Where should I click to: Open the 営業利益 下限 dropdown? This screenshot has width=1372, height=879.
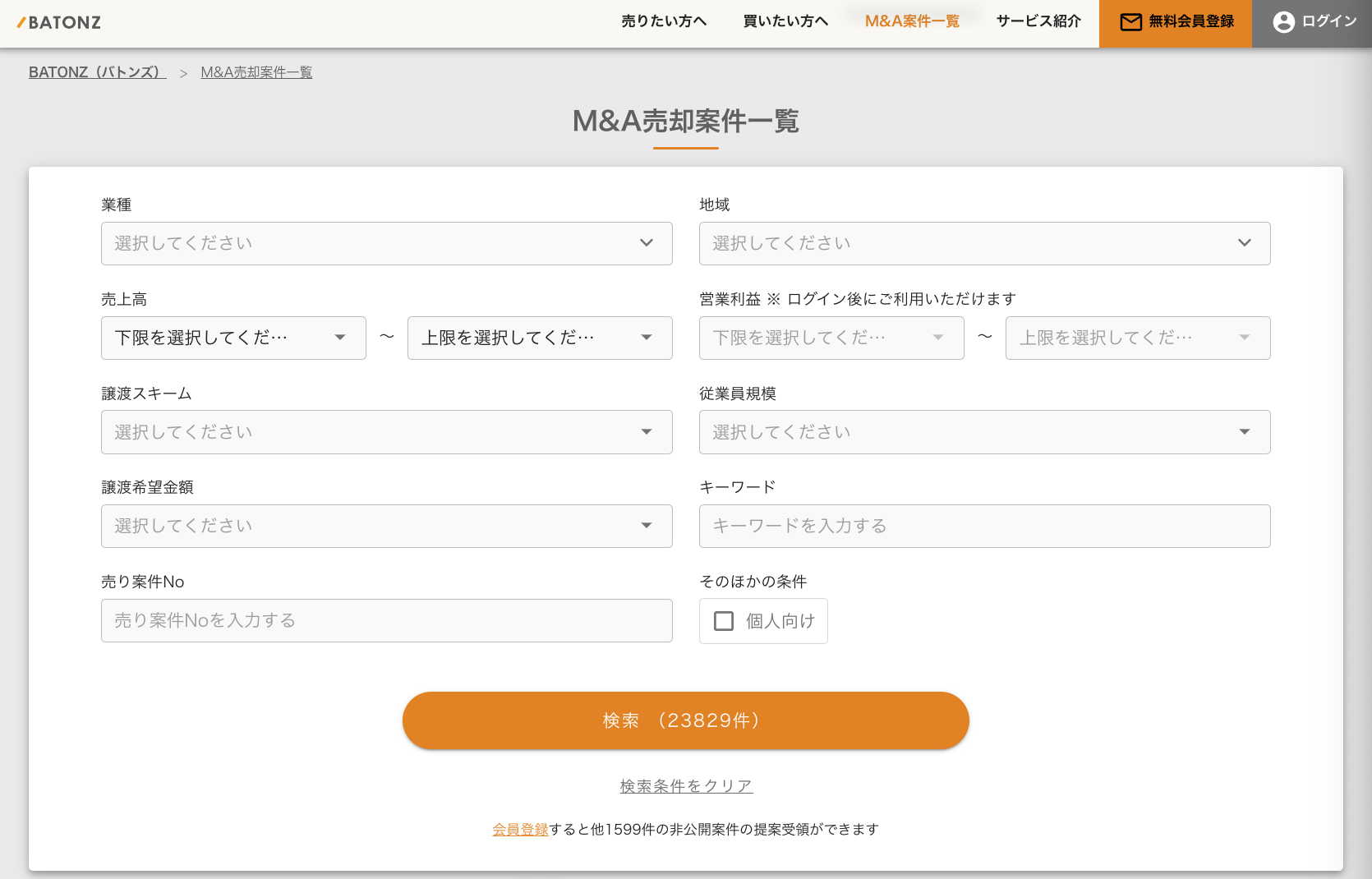pyautogui.click(x=831, y=338)
